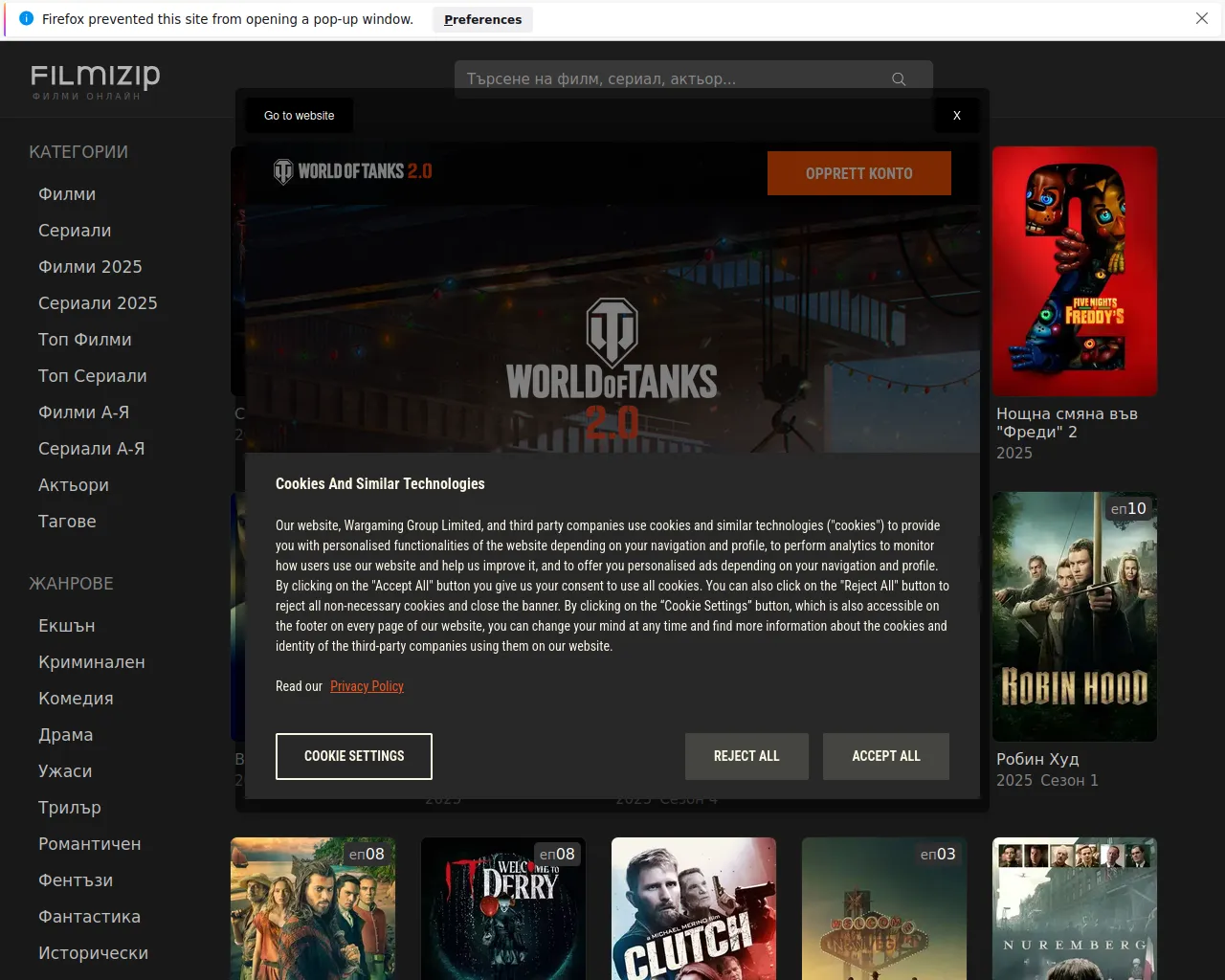Click the search magnifier icon
The image size is (1225, 980).
click(x=899, y=79)
